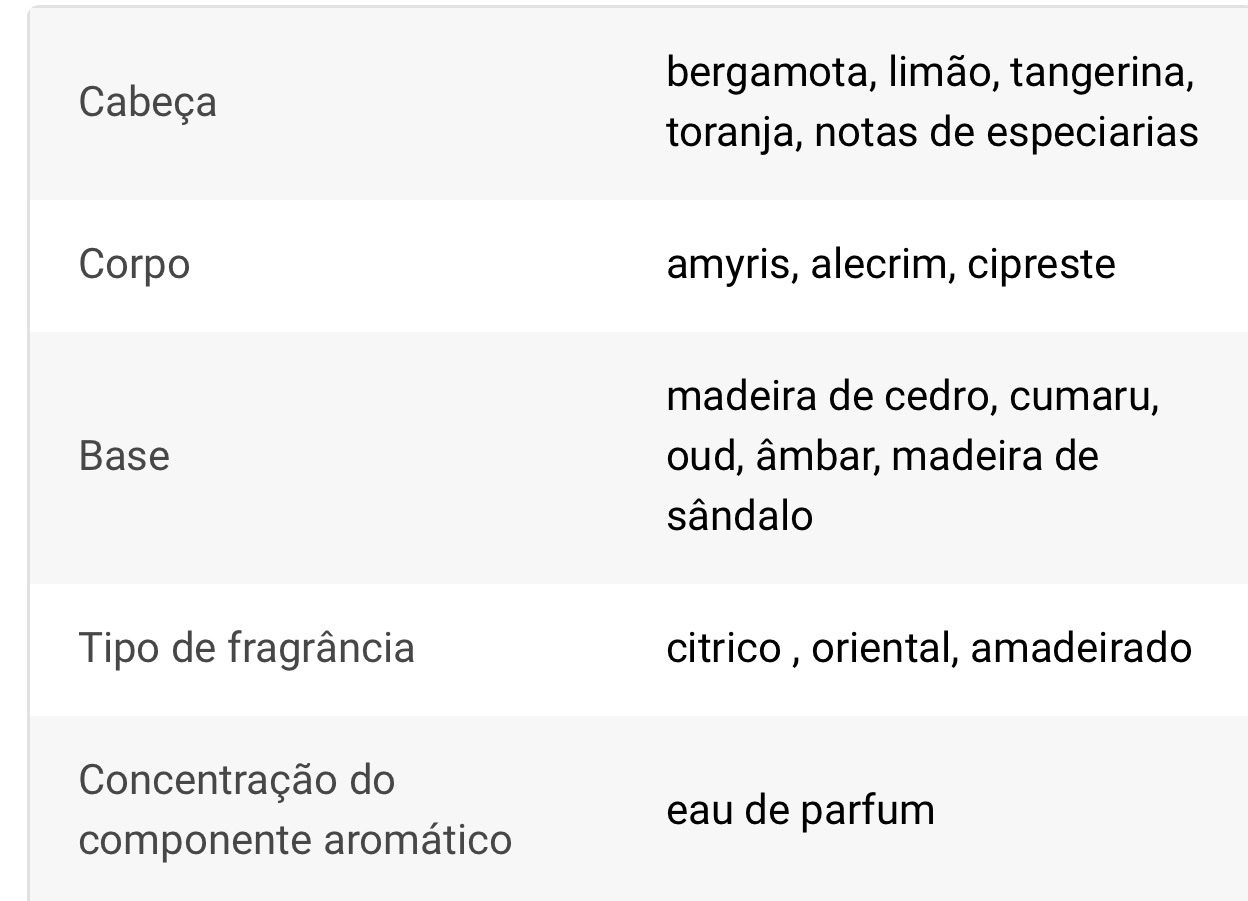Click the word 'citrico'

coord(723,648)
